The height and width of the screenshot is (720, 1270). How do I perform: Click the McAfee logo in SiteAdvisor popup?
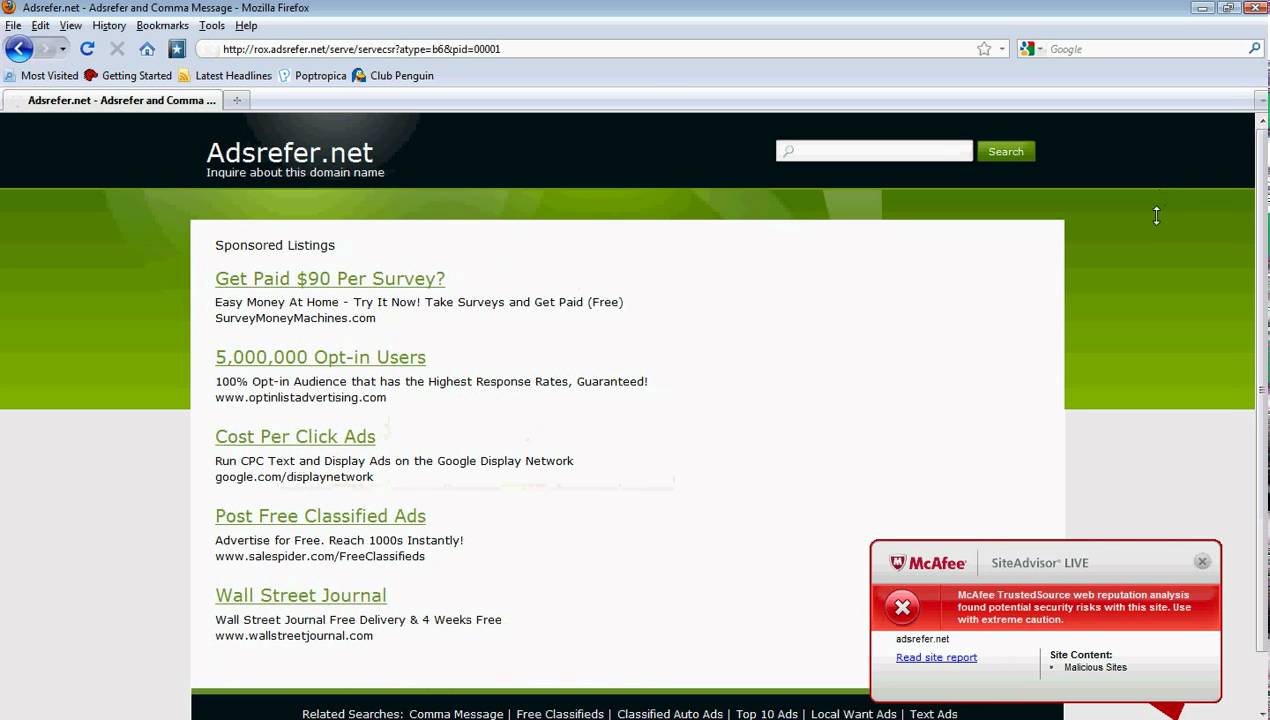click(928, 563)
